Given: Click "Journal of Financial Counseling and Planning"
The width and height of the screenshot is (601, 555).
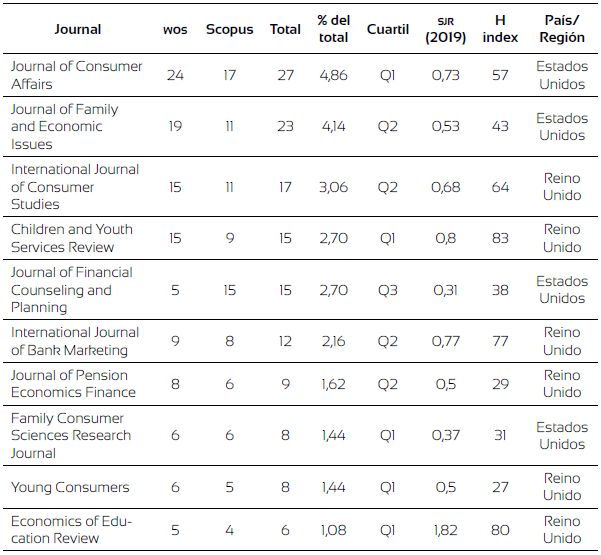Looking at the screenshot, I should (x=71, y=290).
